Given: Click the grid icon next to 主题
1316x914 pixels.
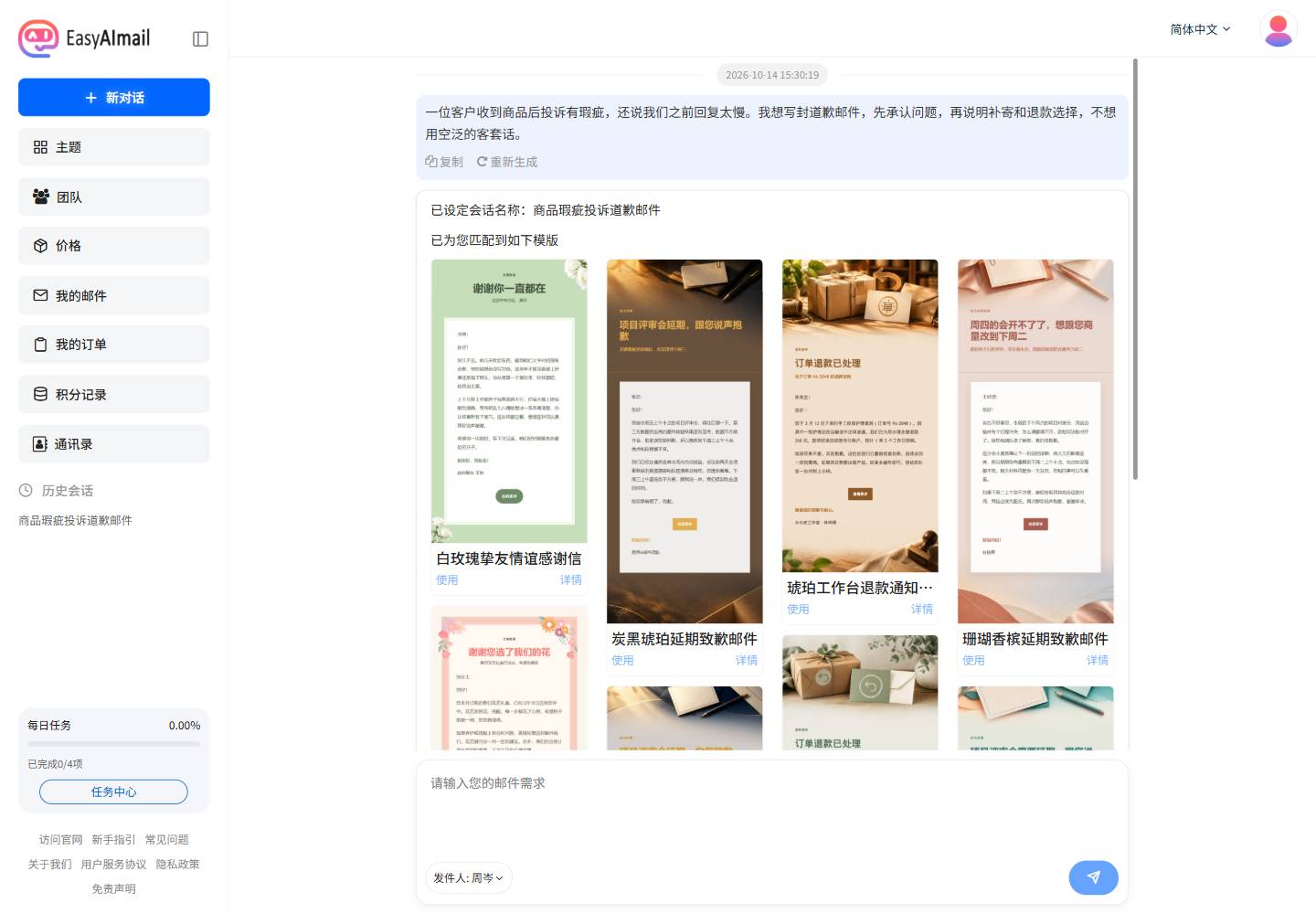Looking at the screenshot, I should (40, 147).
